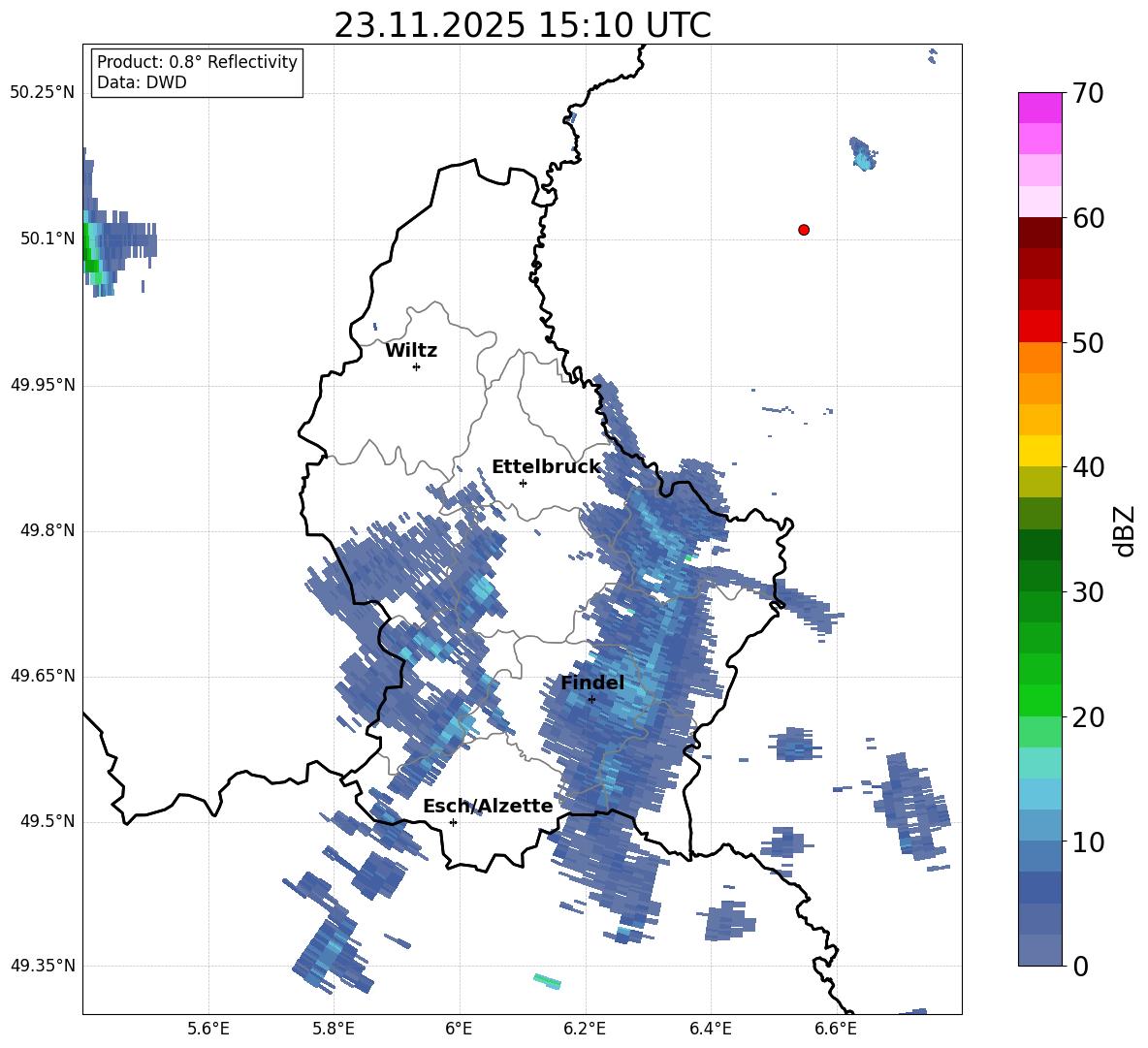Click the 50 colorbar tick label
Screen dimensions: 1148x1048
pyautogui.click(x=1088, y=342)
